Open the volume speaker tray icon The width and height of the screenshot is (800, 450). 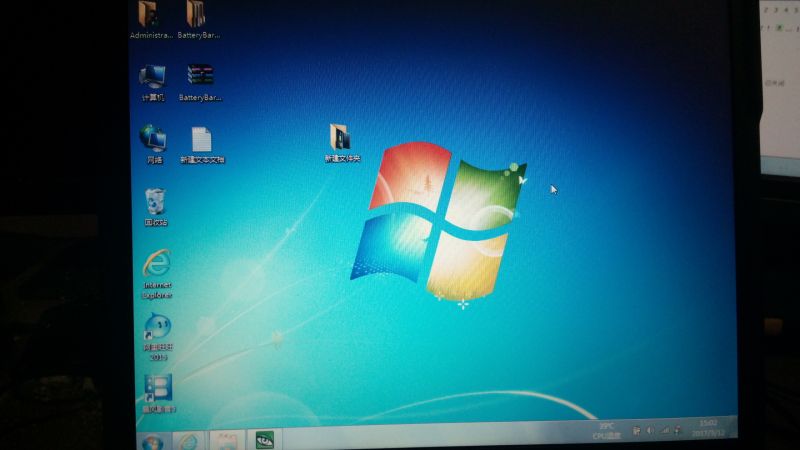[650, 431]
